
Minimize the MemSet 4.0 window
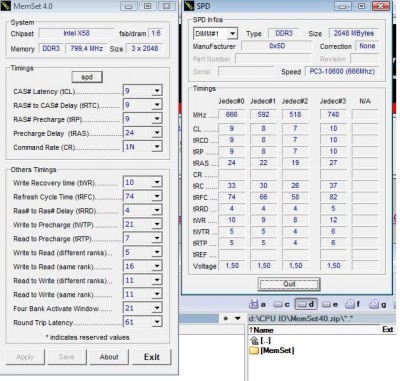[129, 6]
